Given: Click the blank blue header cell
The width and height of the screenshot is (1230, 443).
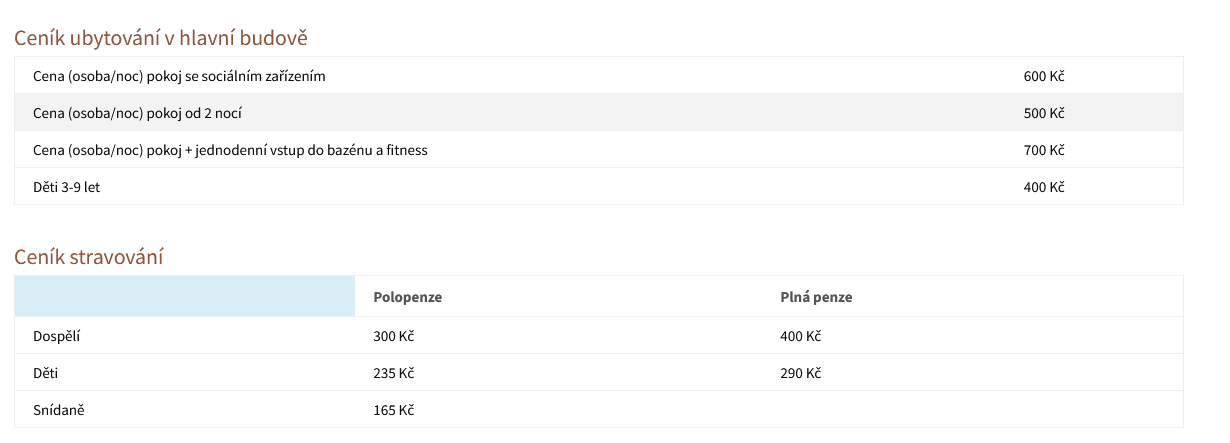Looking at the screenshot, I should click(x=185, y=296).
